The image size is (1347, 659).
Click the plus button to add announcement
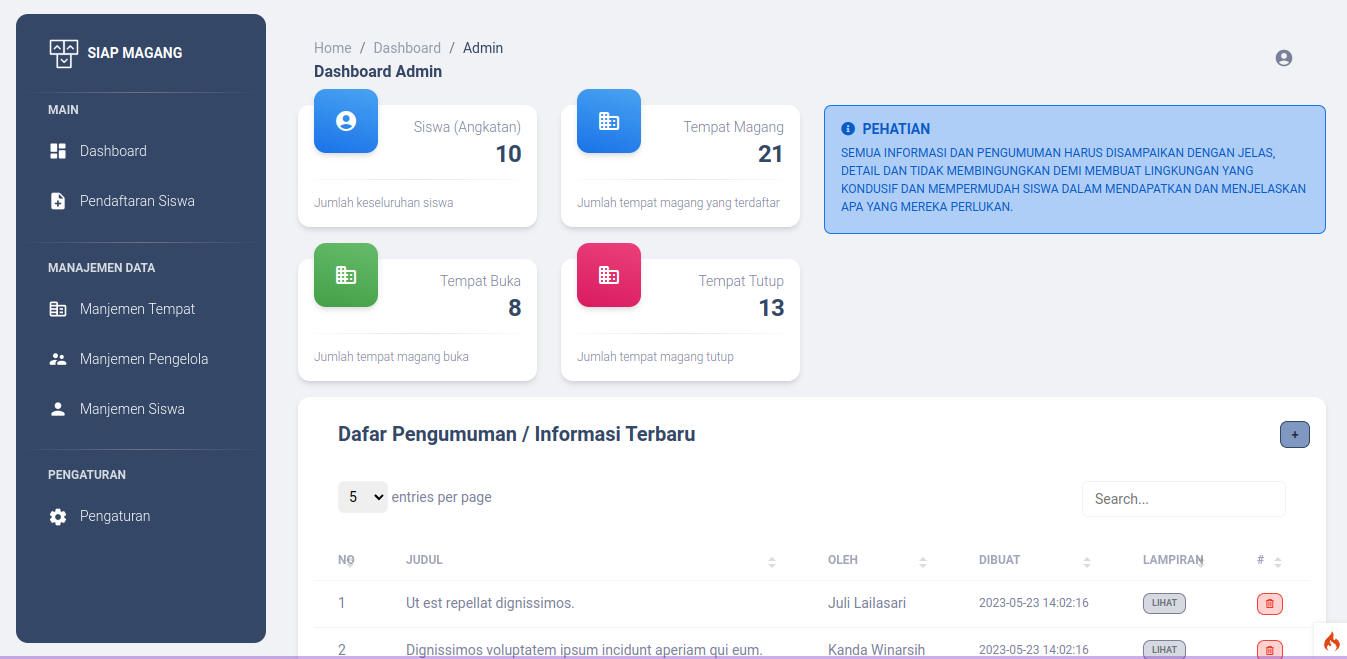point(1294,435)
